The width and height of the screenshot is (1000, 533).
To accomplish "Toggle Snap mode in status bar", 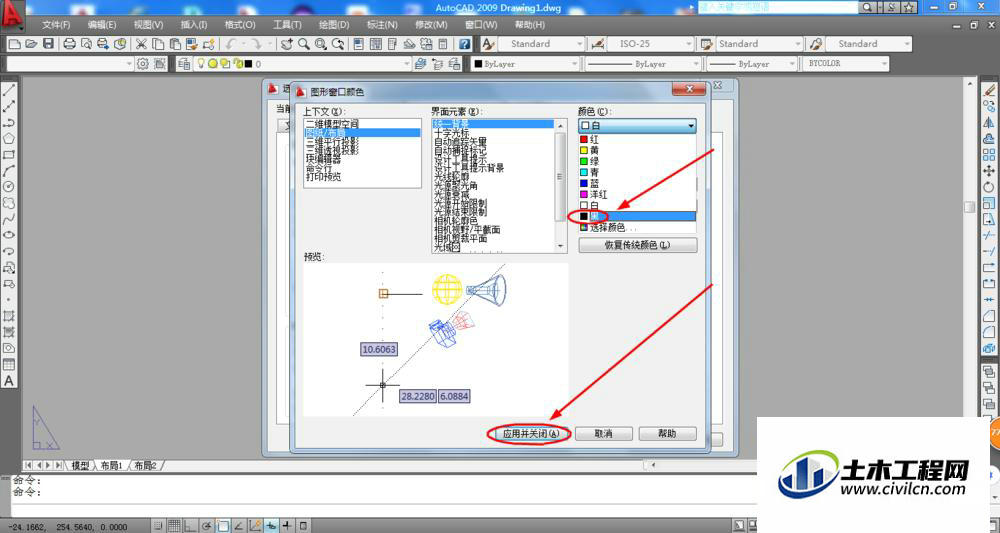I will point(158,526).
